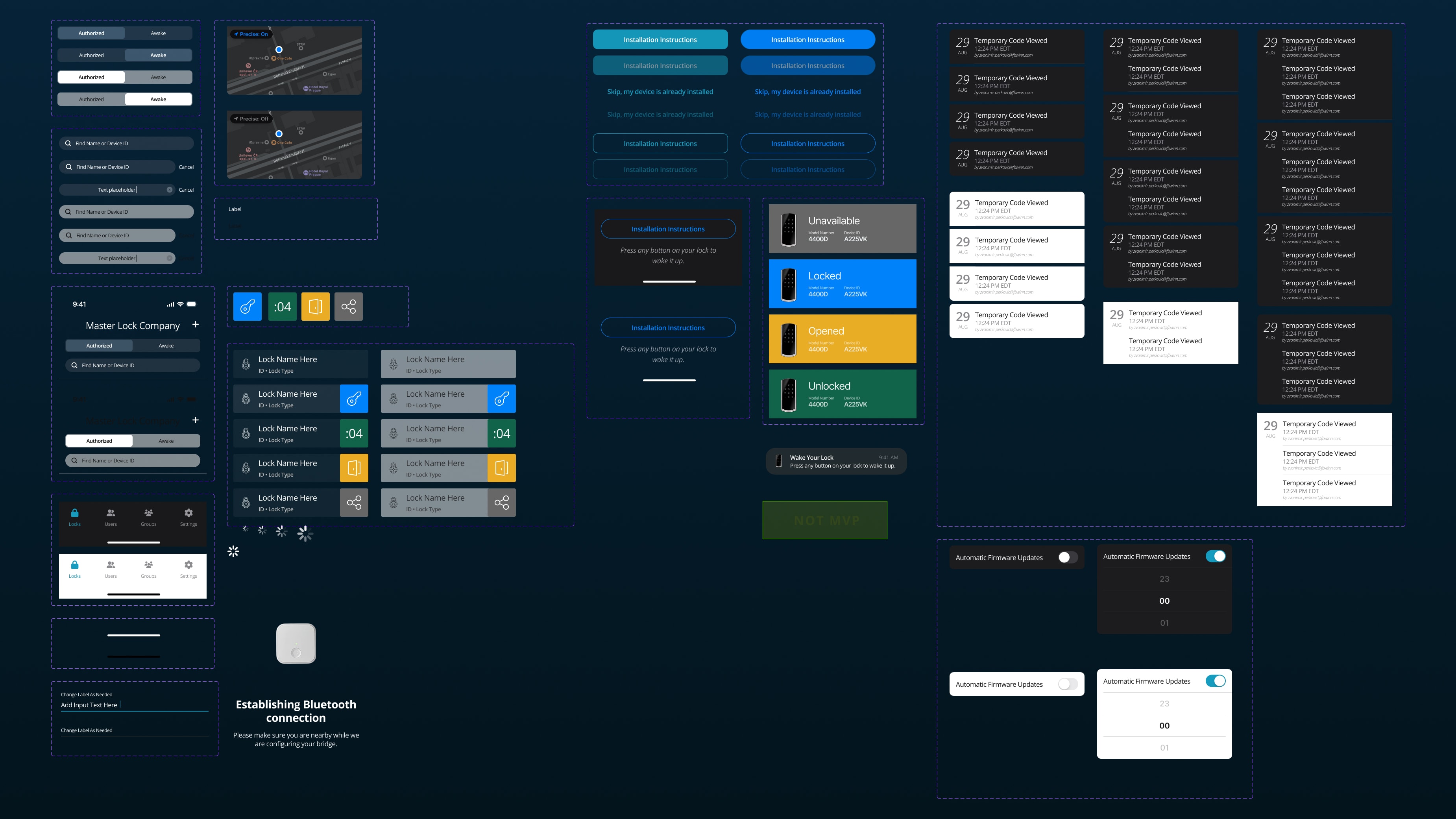
Task: Click the plus icon beside the bright Master Lock Company title
Action: pos(196,324)
